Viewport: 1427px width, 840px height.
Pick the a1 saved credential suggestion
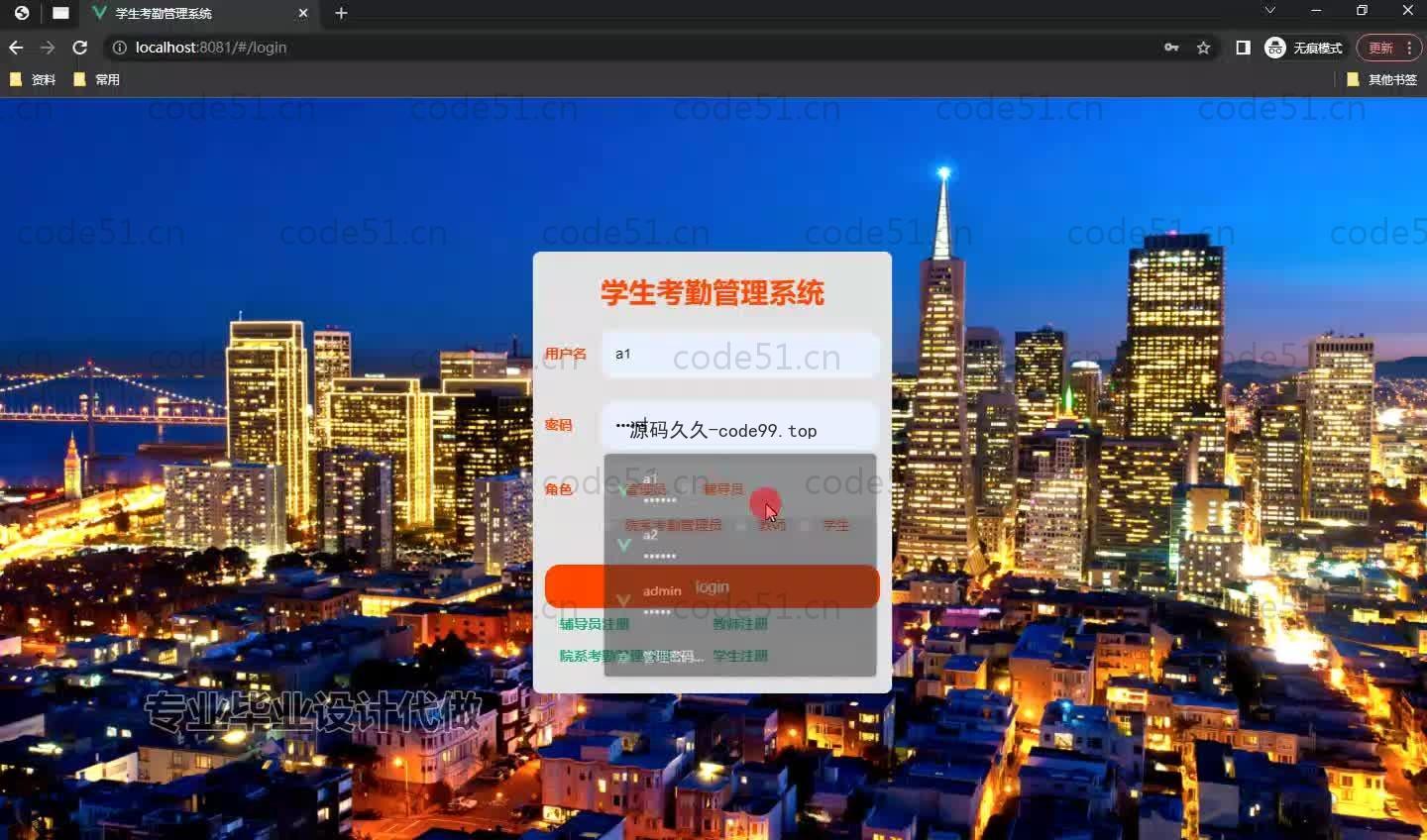(740, 488)
